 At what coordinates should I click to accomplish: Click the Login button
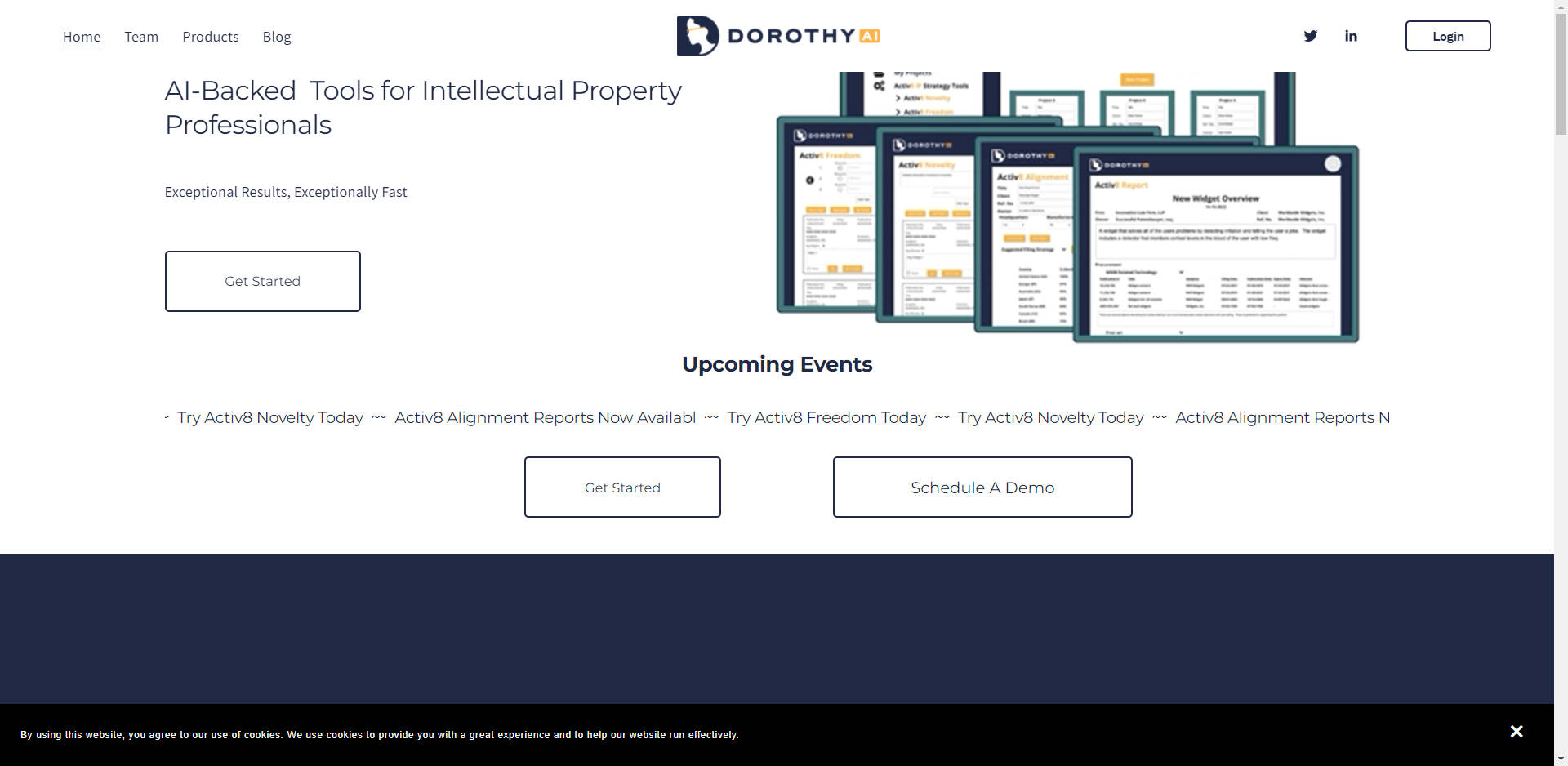[1447, 36]
